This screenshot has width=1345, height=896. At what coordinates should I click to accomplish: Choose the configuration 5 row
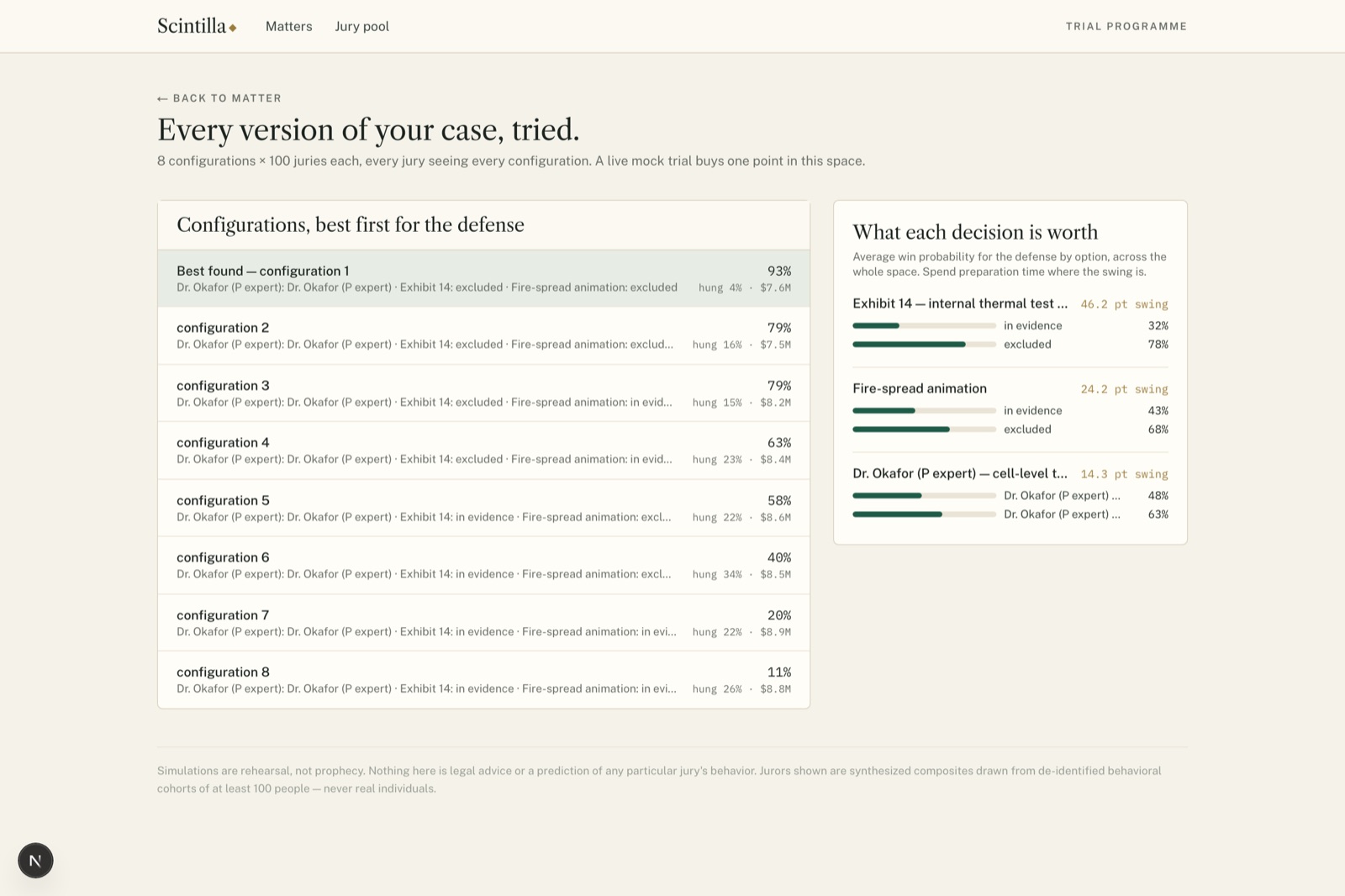coord(483,508)
